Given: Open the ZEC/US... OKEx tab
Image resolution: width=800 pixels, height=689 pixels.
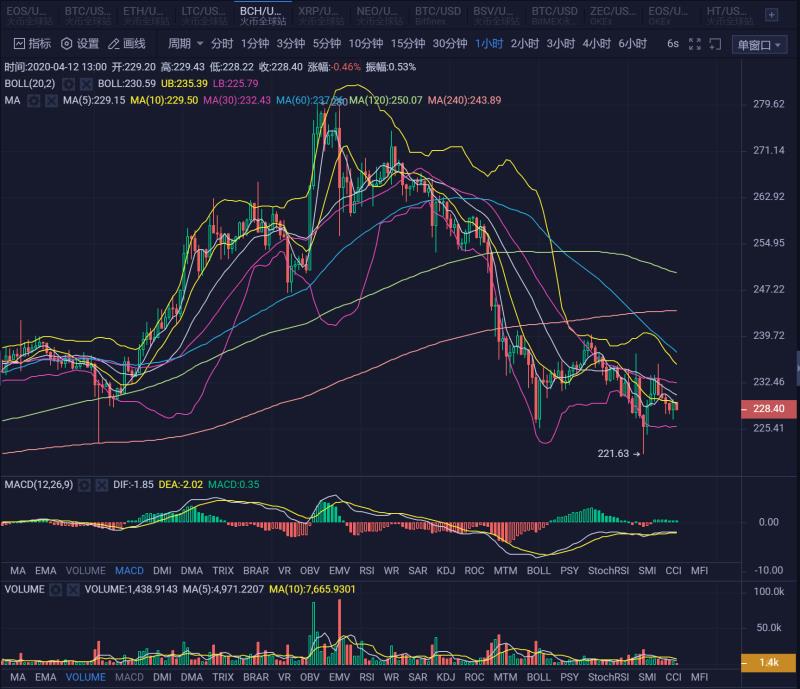Looking at the screenshot, I should tap(612, 15).
